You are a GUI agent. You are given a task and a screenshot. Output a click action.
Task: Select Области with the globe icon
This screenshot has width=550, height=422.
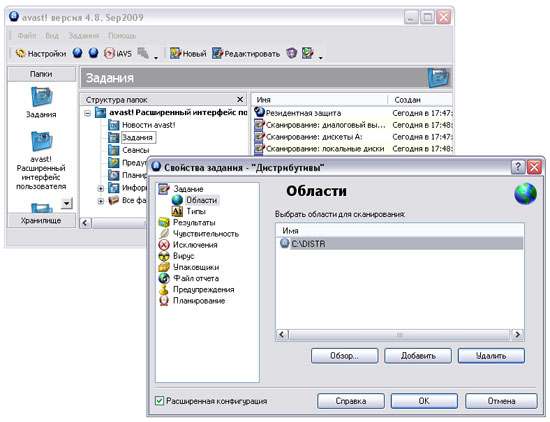click(195, 200)
